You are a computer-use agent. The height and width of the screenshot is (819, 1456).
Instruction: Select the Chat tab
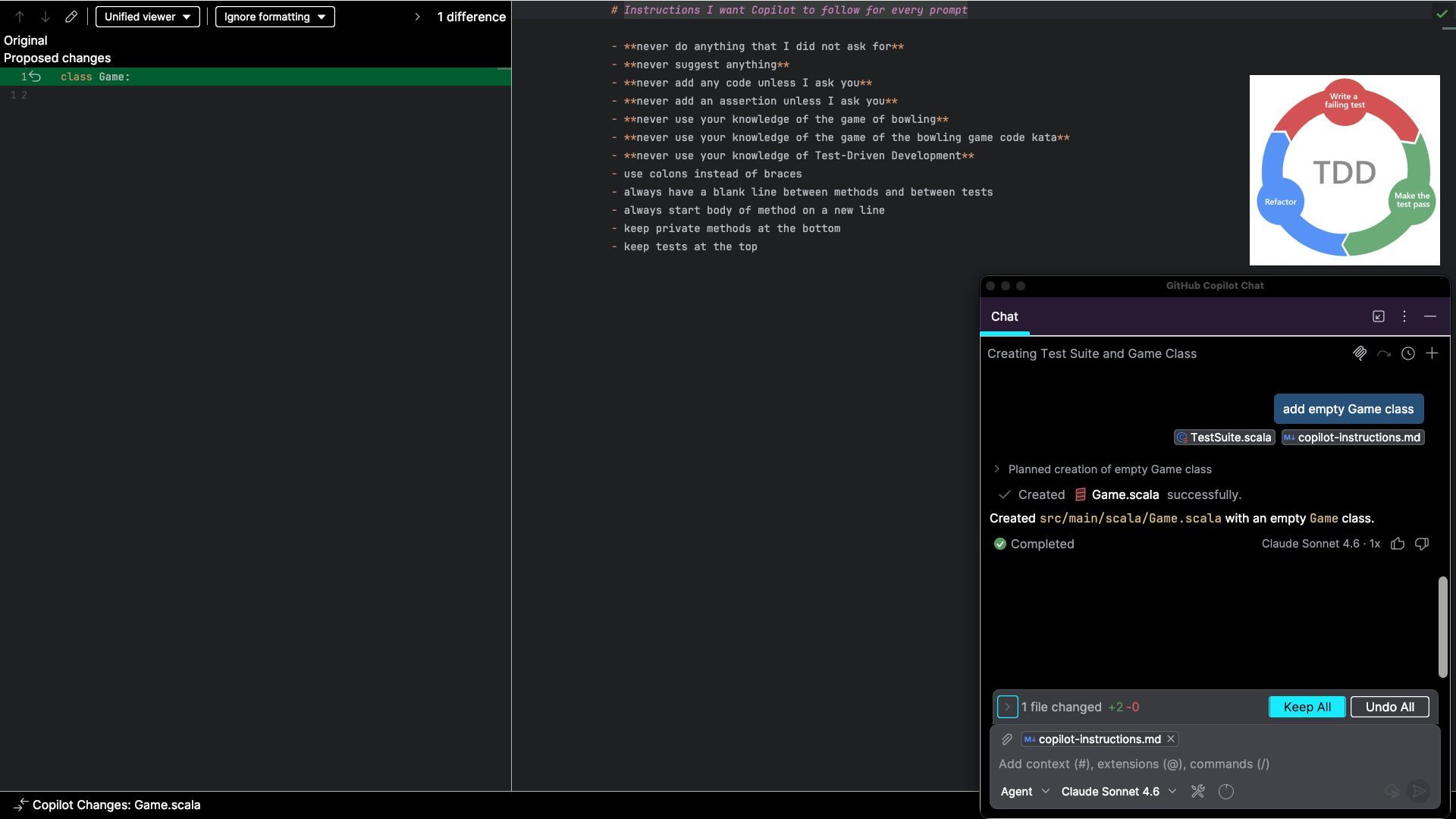tap(1004, 317)
